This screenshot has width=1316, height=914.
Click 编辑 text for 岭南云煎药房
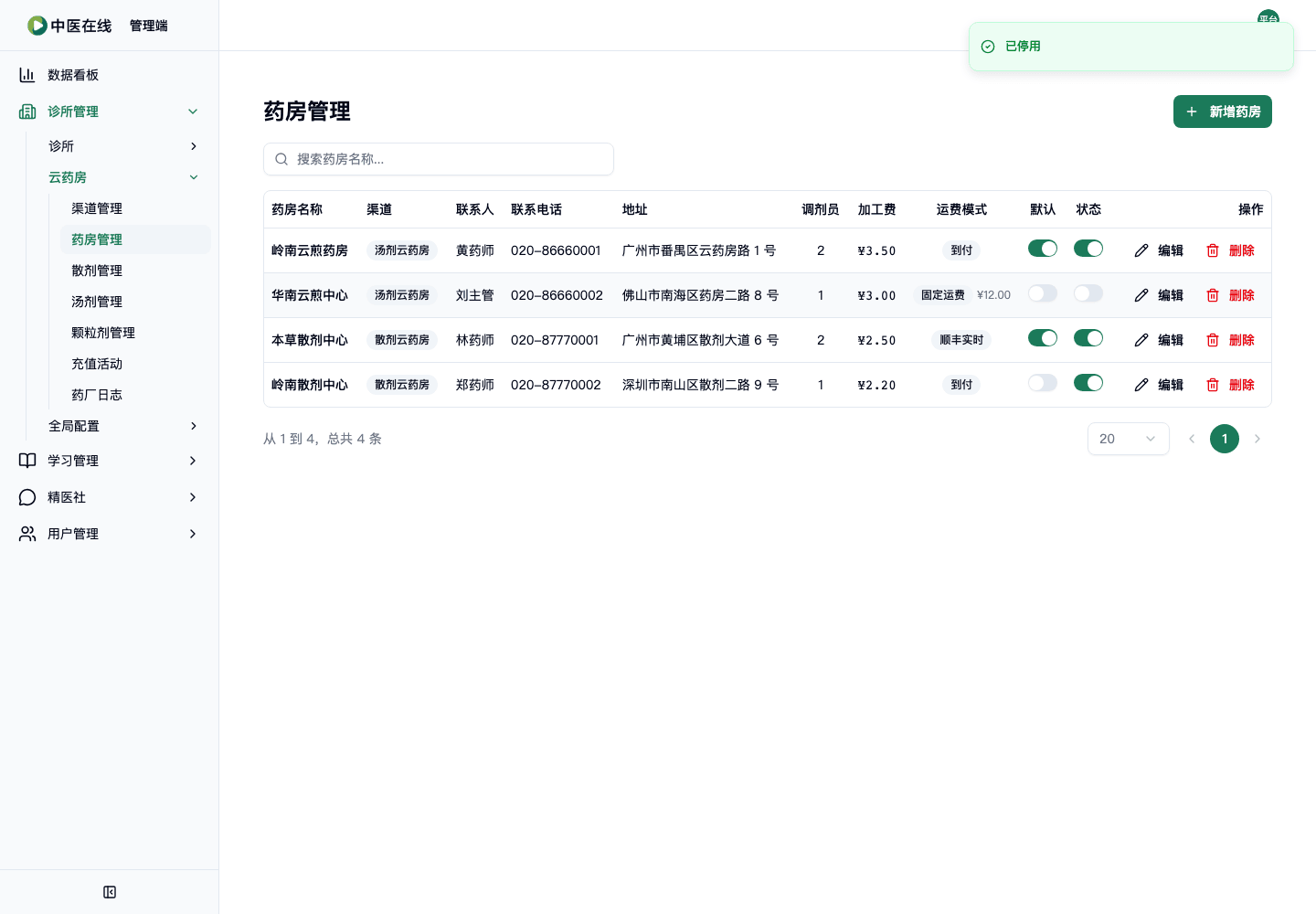point(1171,250)
